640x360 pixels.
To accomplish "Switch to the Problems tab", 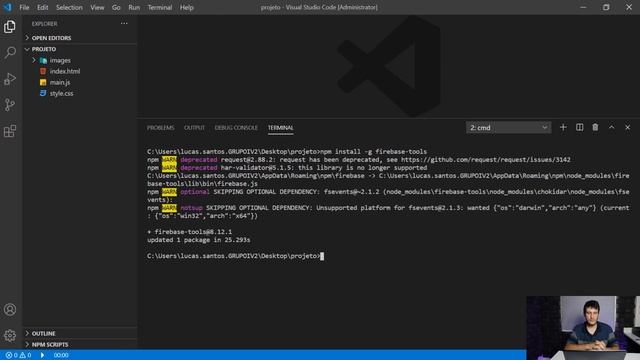I will [x=160, y=128].
